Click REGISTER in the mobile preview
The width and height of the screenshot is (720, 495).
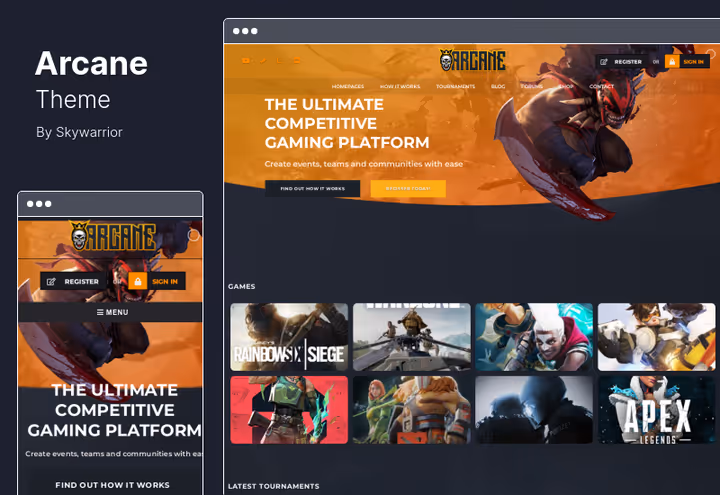tap(73, 281)
